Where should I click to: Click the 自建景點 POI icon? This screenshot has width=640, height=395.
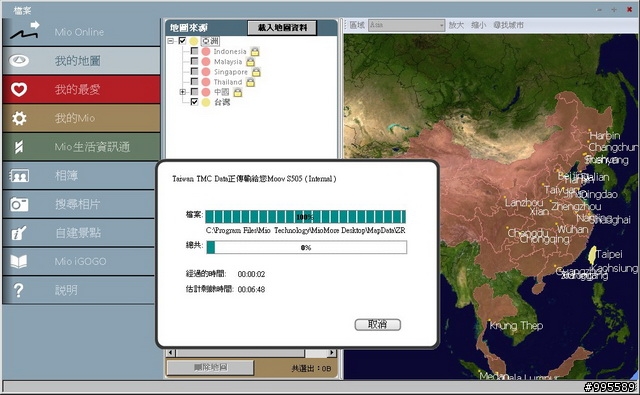tap(19, 233)
